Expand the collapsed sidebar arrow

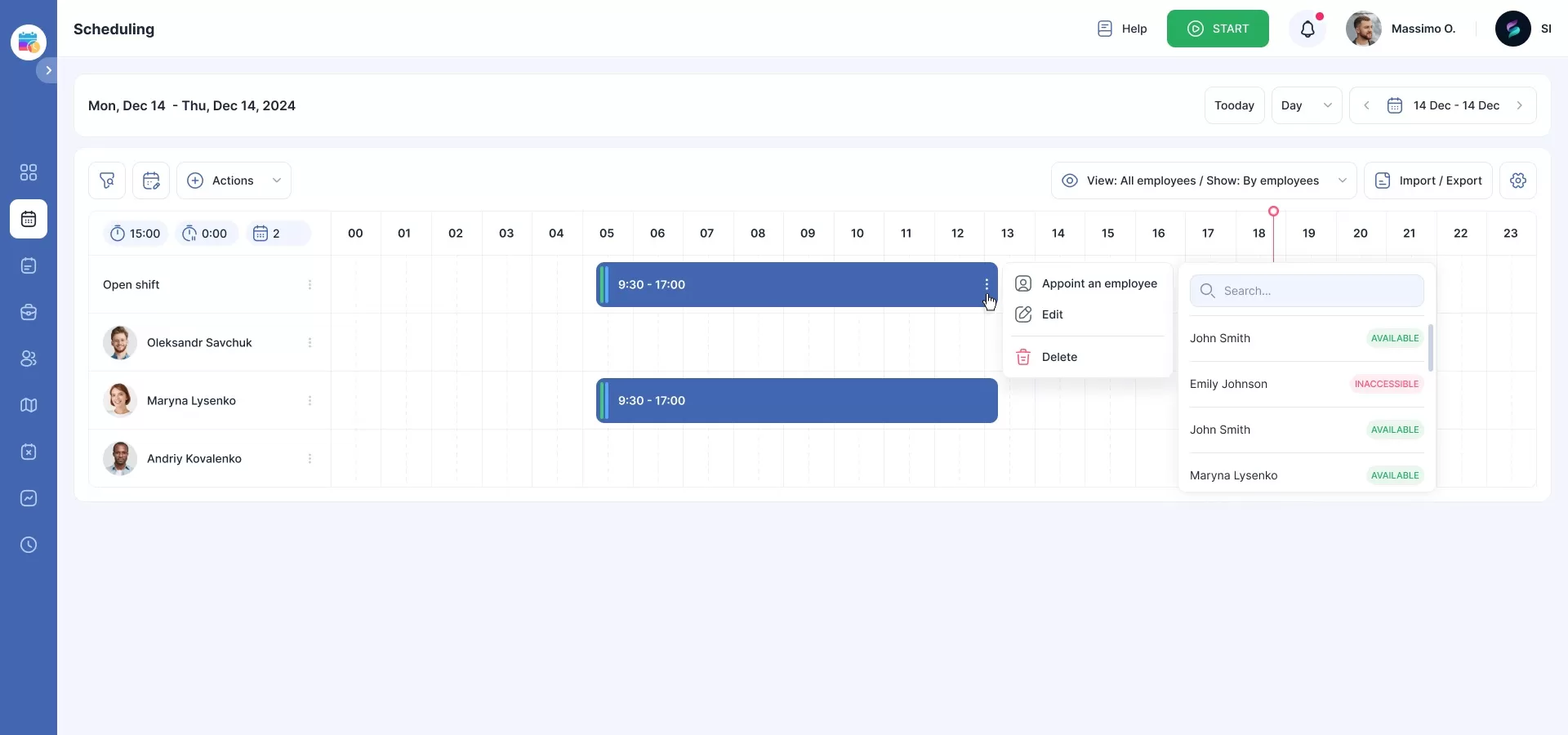[48, 70]
